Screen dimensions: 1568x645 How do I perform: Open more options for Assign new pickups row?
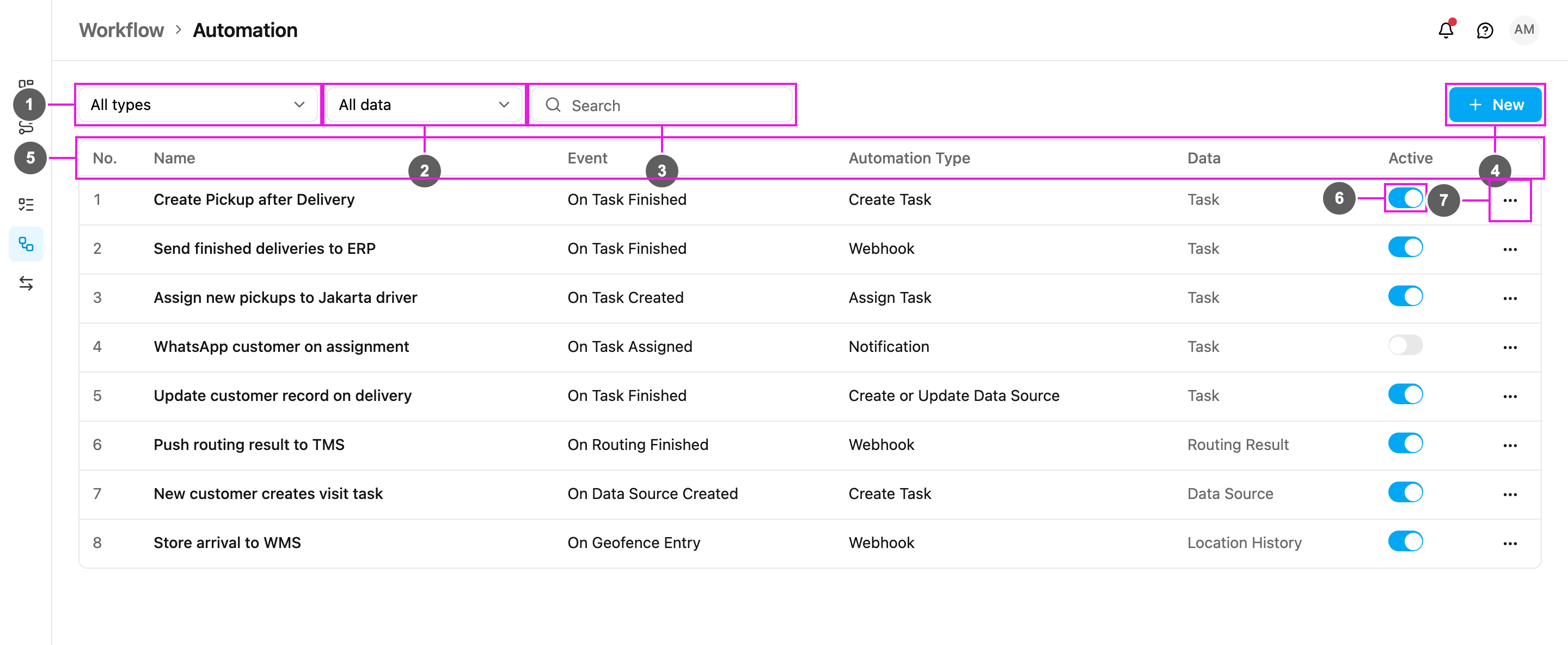coord(1510,299)
